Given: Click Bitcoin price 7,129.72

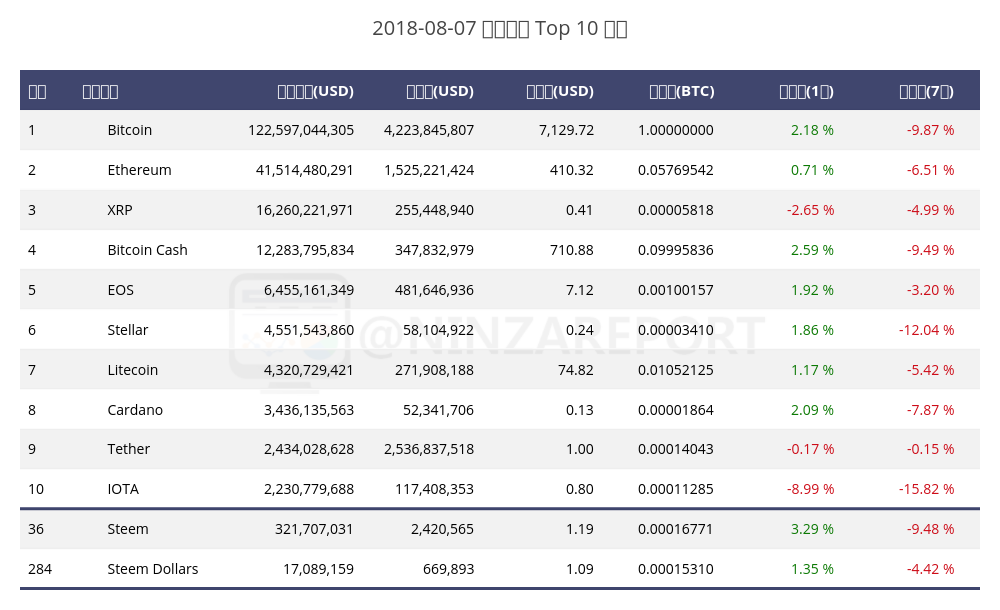Looking at the screenshot, I should click(566, 130).
